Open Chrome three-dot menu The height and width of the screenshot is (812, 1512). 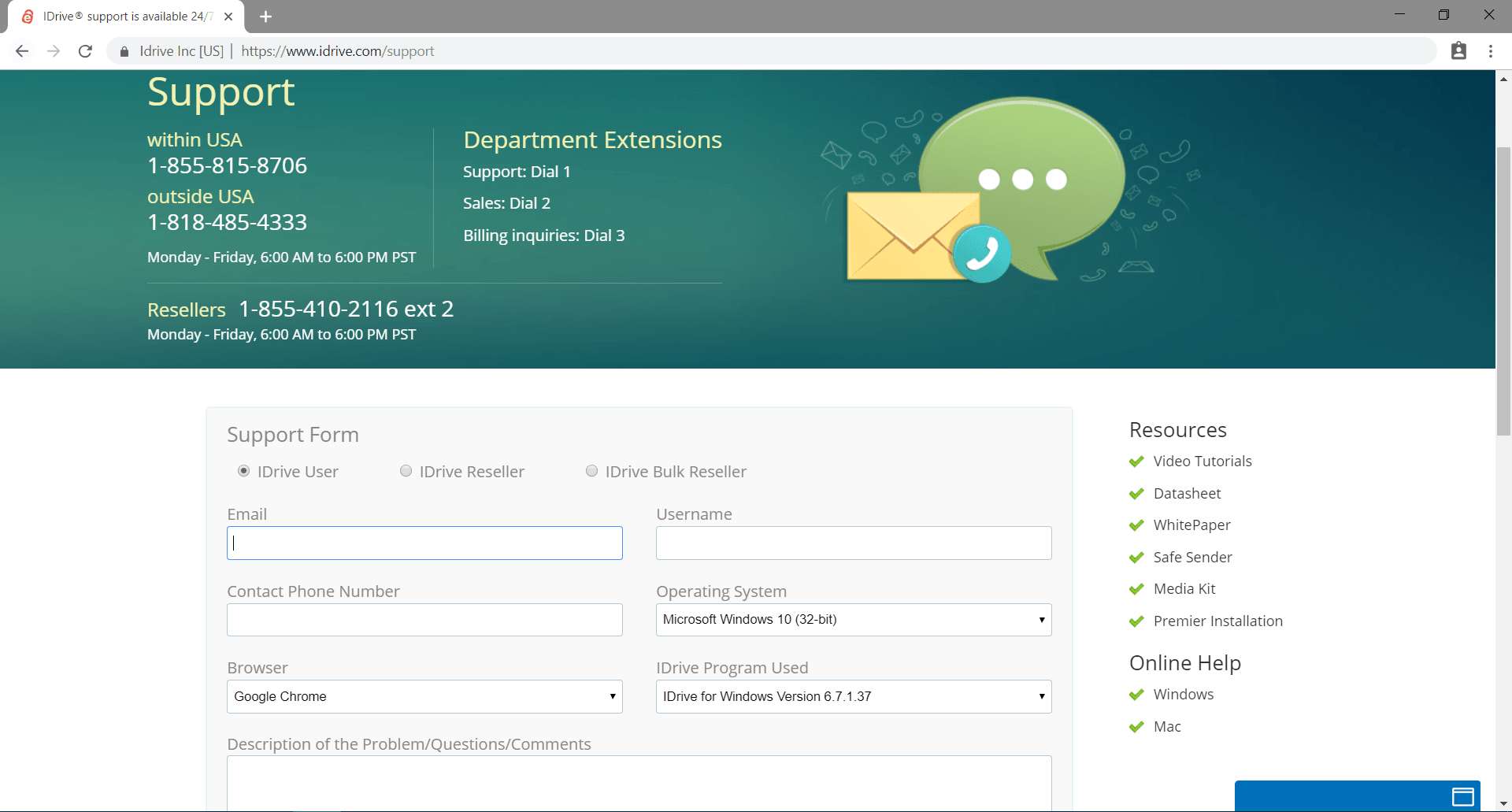1491,51
